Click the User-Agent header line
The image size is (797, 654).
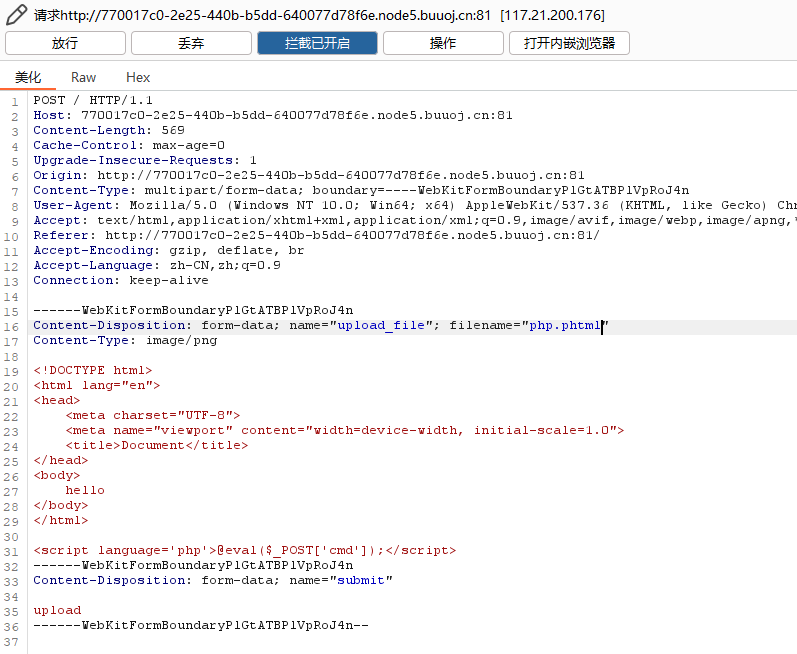415,205
